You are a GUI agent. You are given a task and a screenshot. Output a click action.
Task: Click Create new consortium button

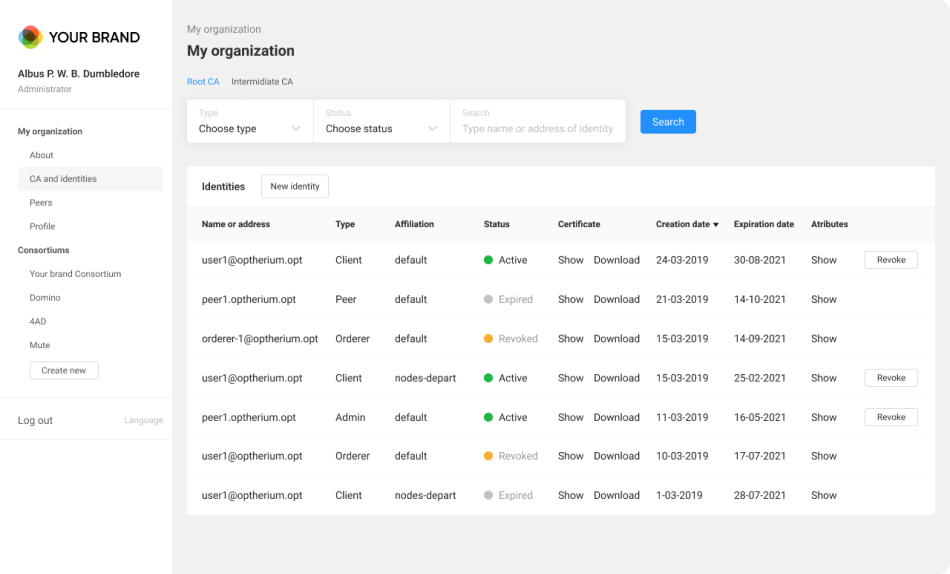pos(64,370)
